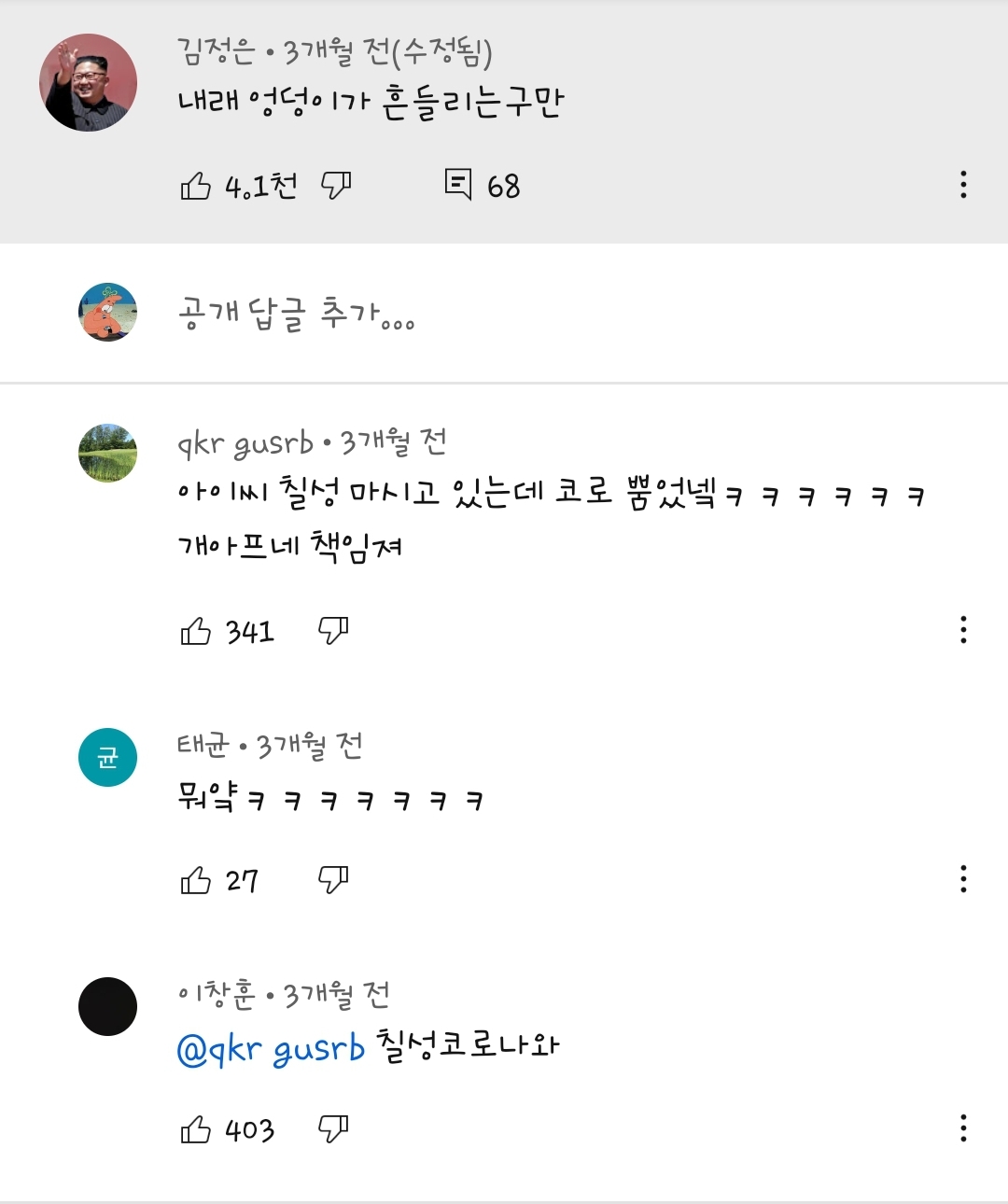Open the @qkr gusrb mention link
This screenshot has width=1008, height=1204.
[x=271, y=1050]
